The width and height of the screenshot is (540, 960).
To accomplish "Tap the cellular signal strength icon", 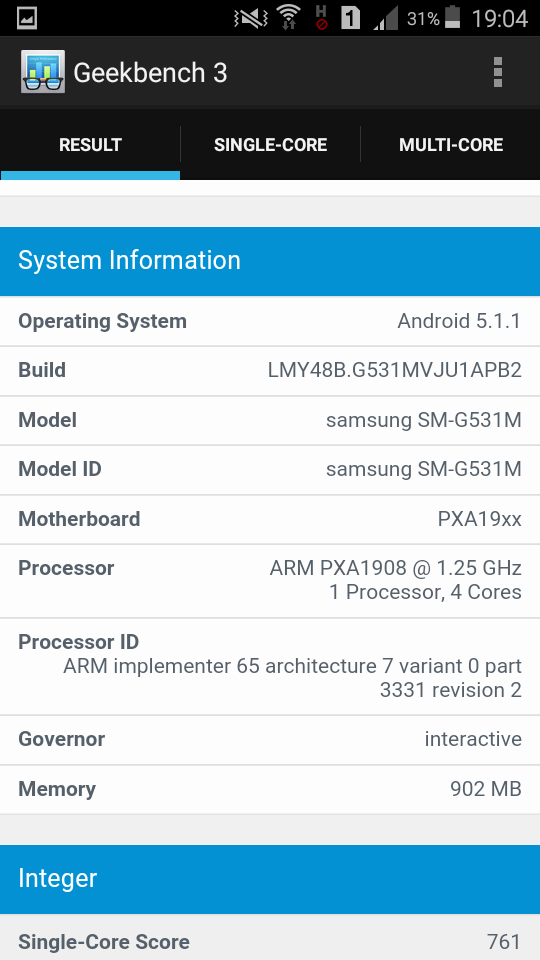I will coord(385,18).
